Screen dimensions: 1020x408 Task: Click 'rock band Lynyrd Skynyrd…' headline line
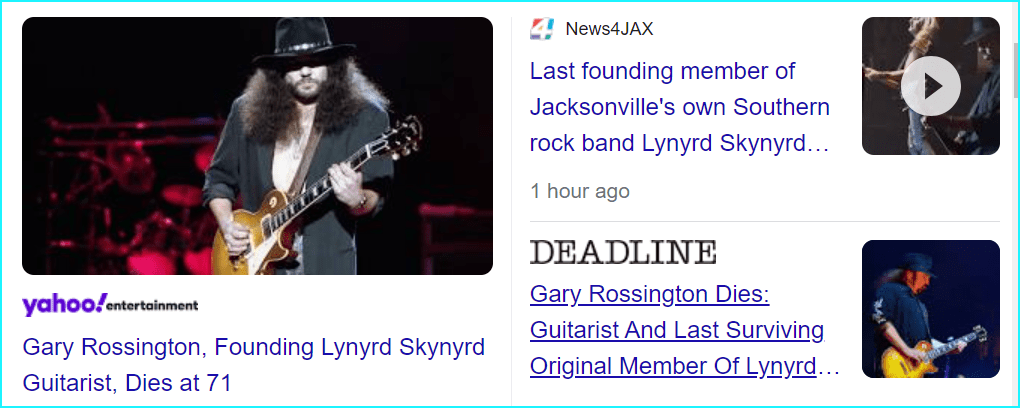(x=680, y=144)
